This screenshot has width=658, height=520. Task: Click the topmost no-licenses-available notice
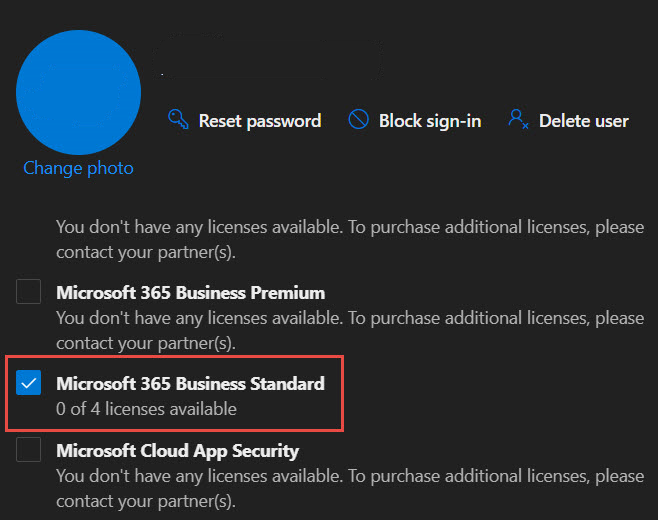(350, 227)
